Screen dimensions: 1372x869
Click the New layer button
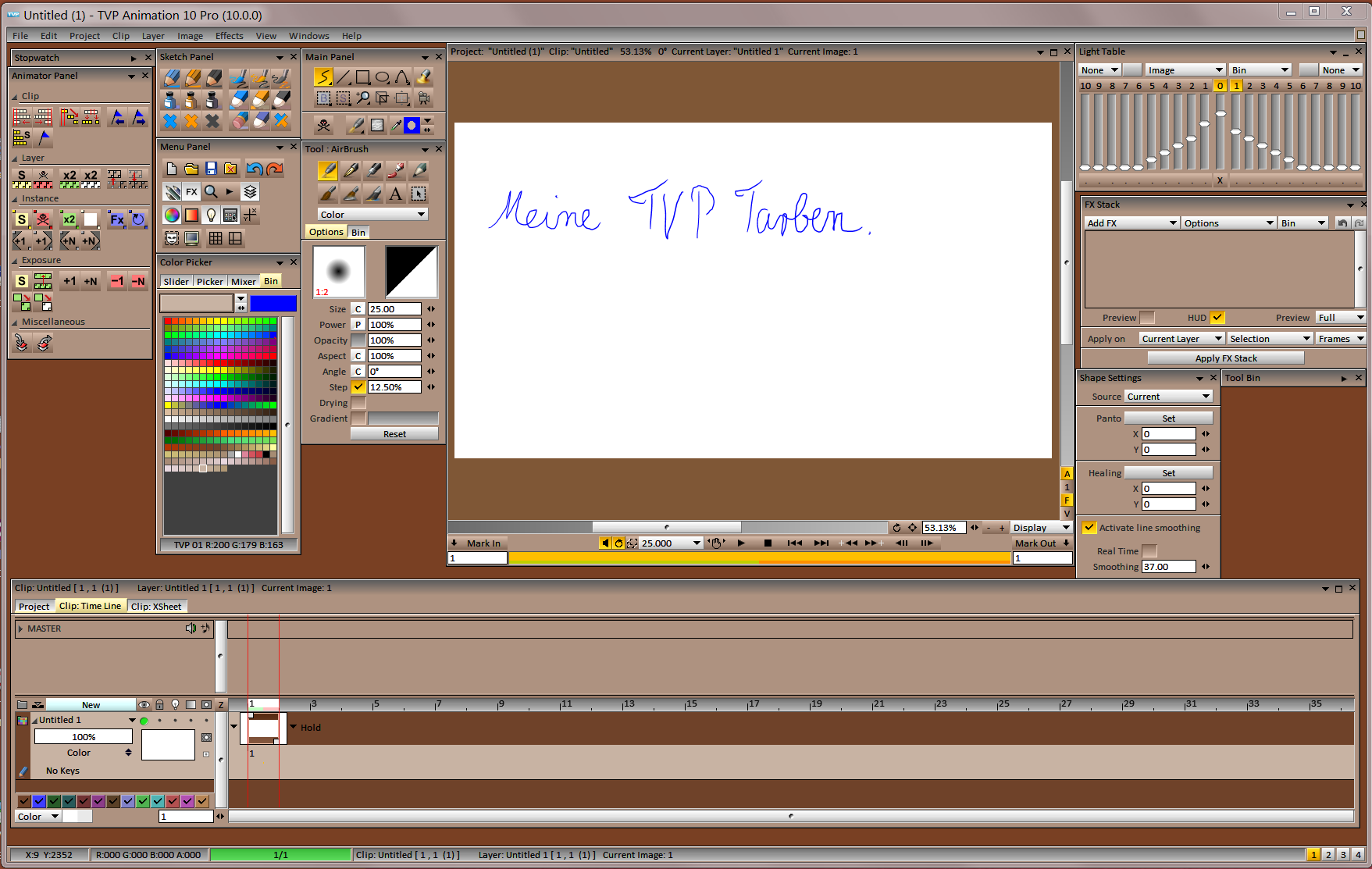[91, 704]
